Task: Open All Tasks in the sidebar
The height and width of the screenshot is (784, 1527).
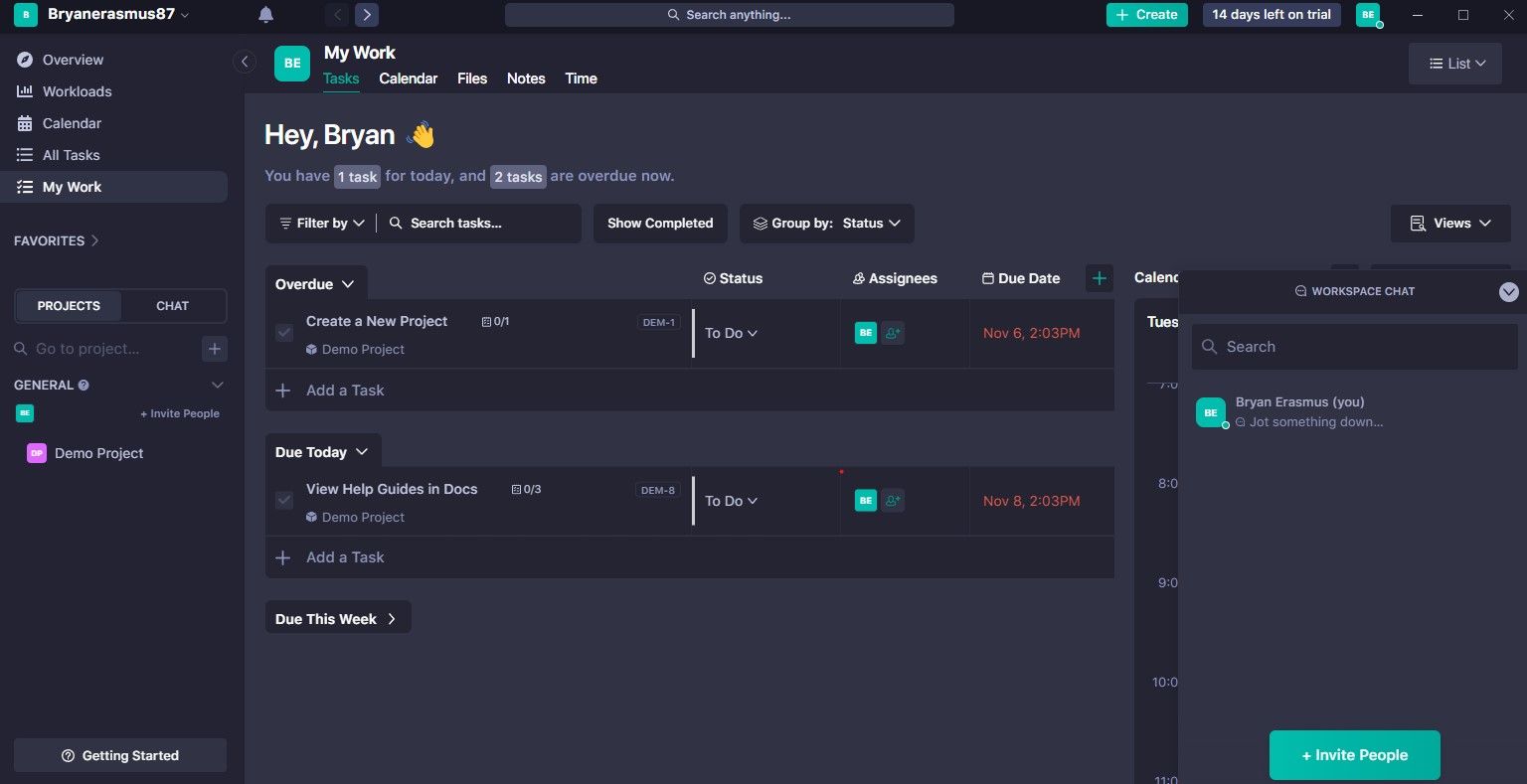Action: [x=71, y=155]
